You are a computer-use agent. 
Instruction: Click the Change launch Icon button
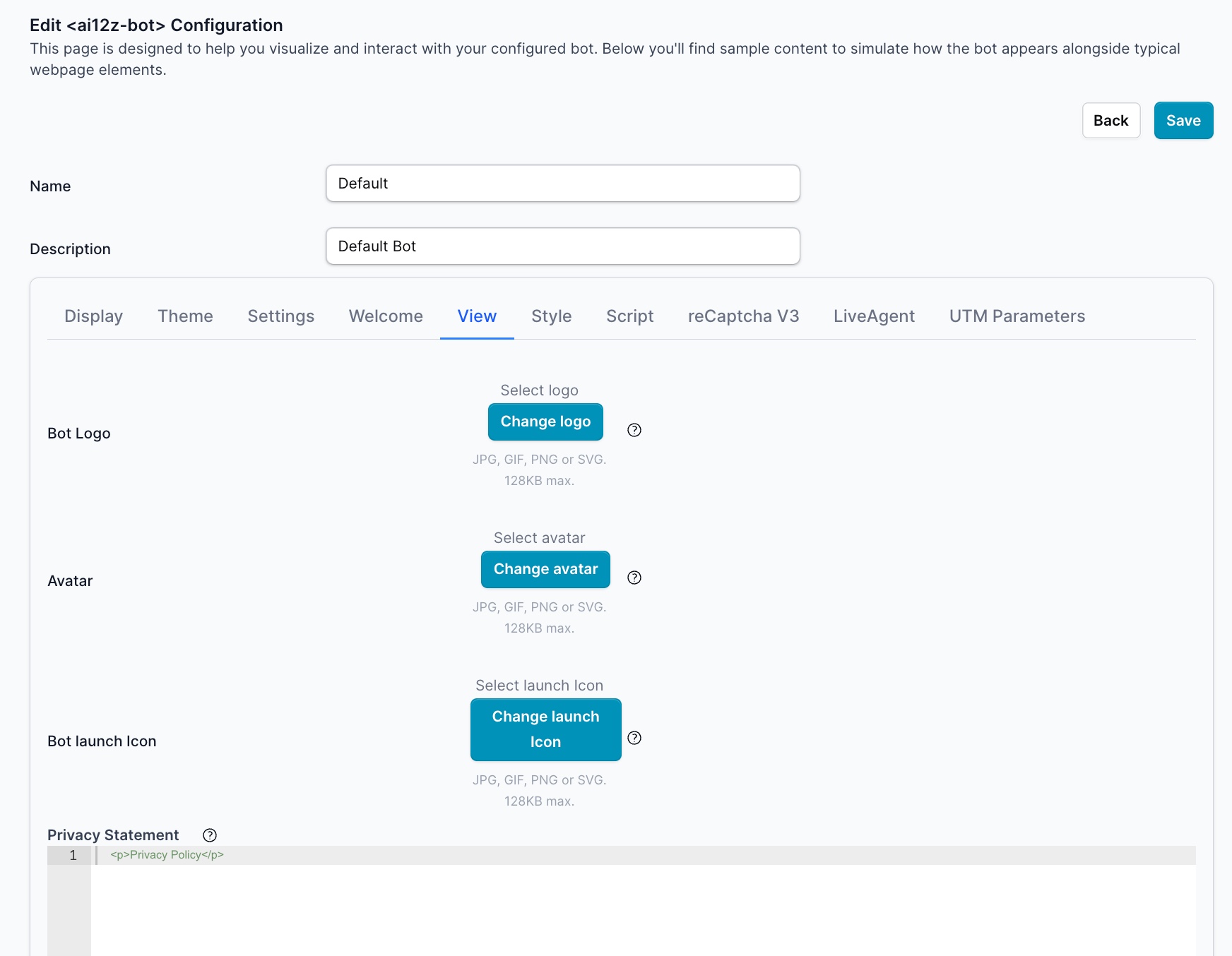tap(545, 729)
